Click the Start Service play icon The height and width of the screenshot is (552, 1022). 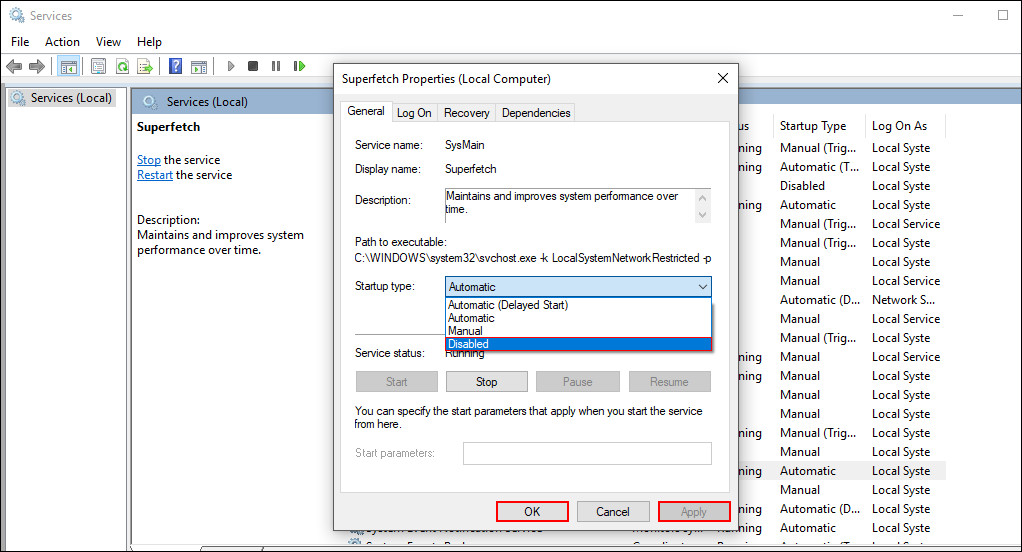231,66
